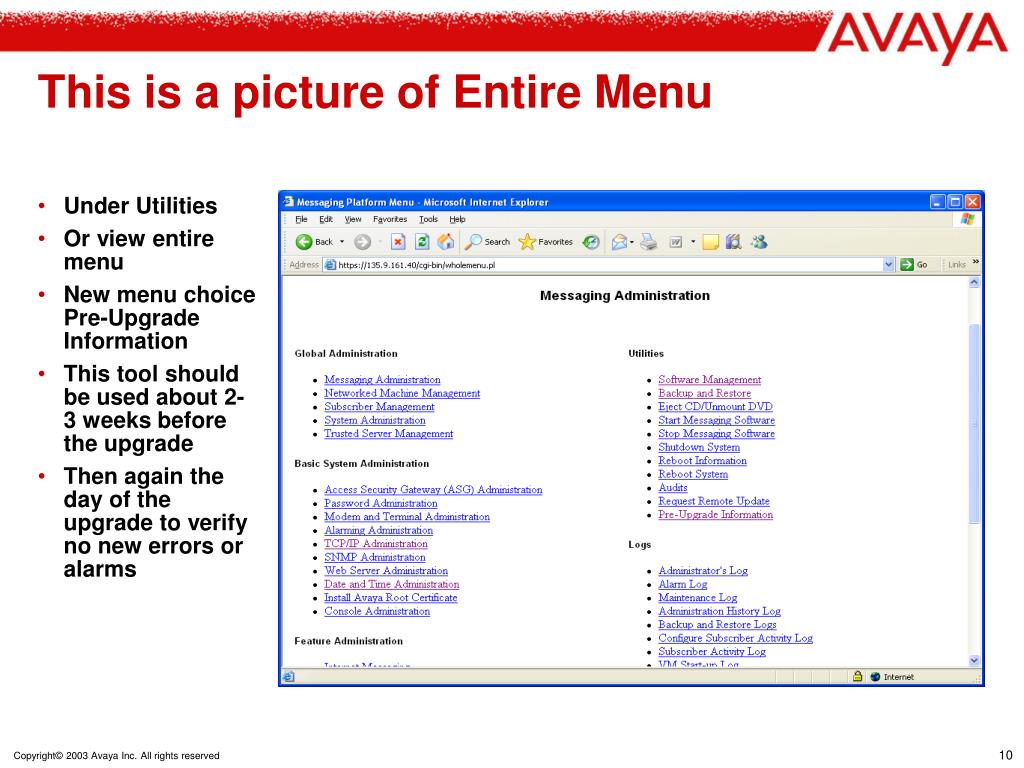Viewport: 1024px width, 768px height.
Task: Open the Mail icon dropdown arrow
Action: (x=632, y=242)
